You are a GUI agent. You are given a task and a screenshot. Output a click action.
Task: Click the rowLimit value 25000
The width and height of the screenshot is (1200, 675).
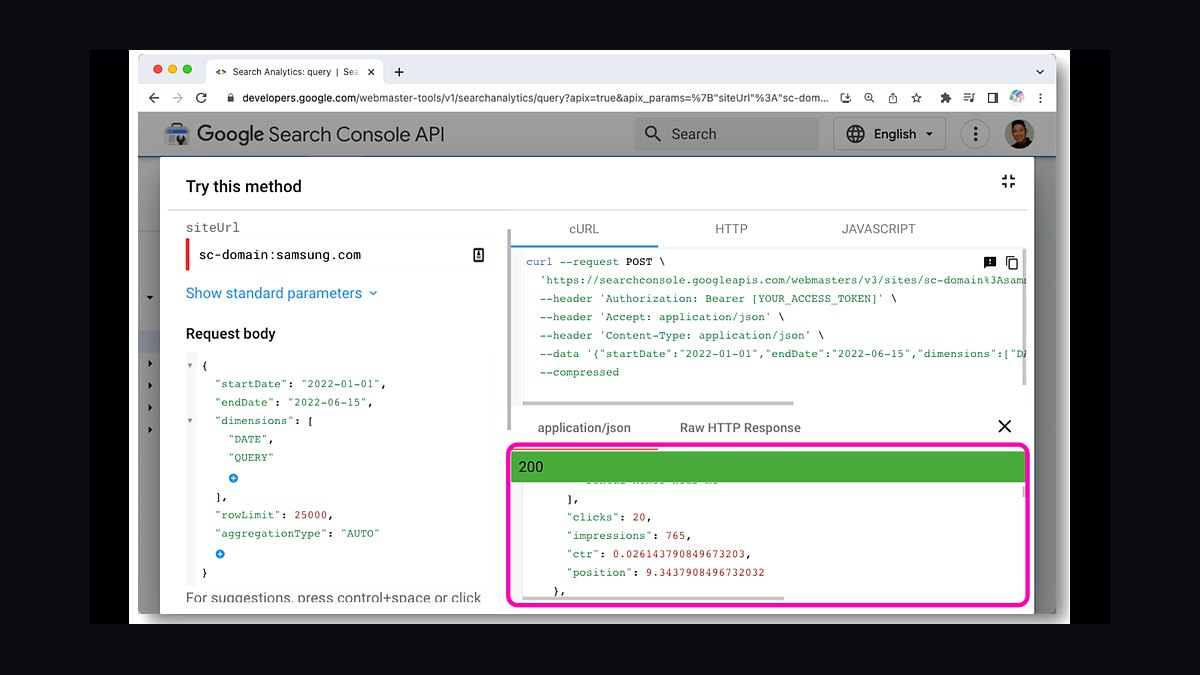pos(311,515)
